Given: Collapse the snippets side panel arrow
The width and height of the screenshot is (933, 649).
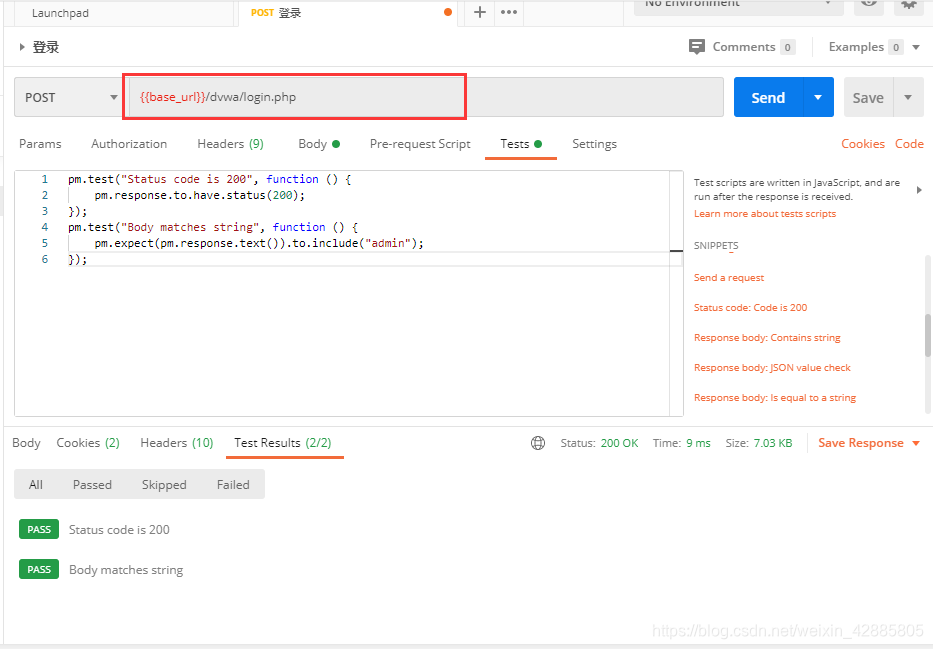Looking at the screenshot, I should 919,190.
